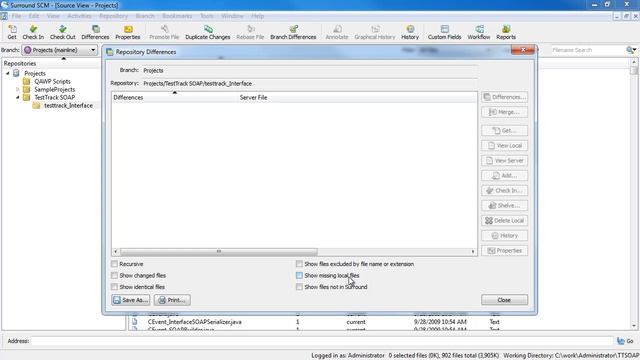Toggle Show missing local files checkbox

299,276
